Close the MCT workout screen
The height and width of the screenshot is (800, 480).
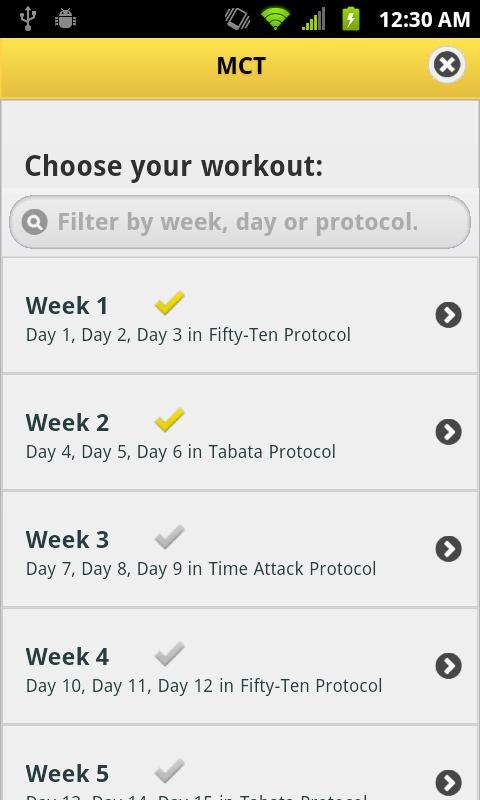[x=447, y=65]
